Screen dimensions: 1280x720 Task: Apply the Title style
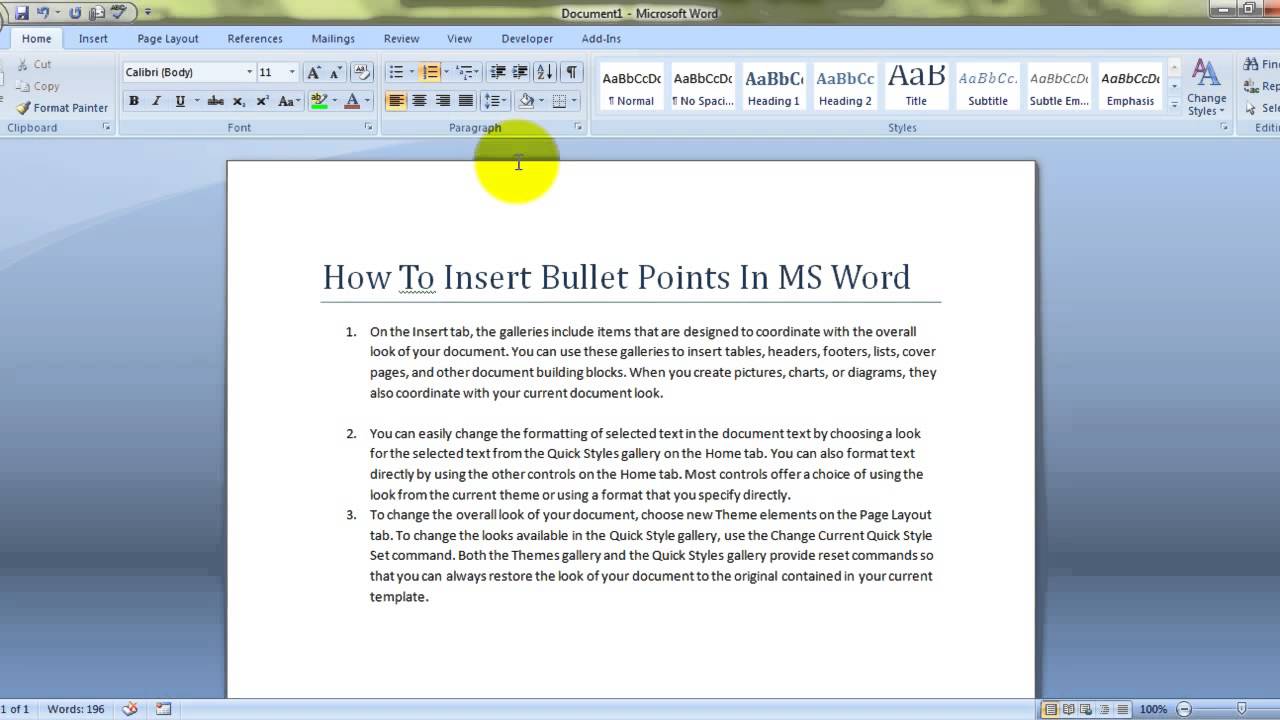point(916,87)
